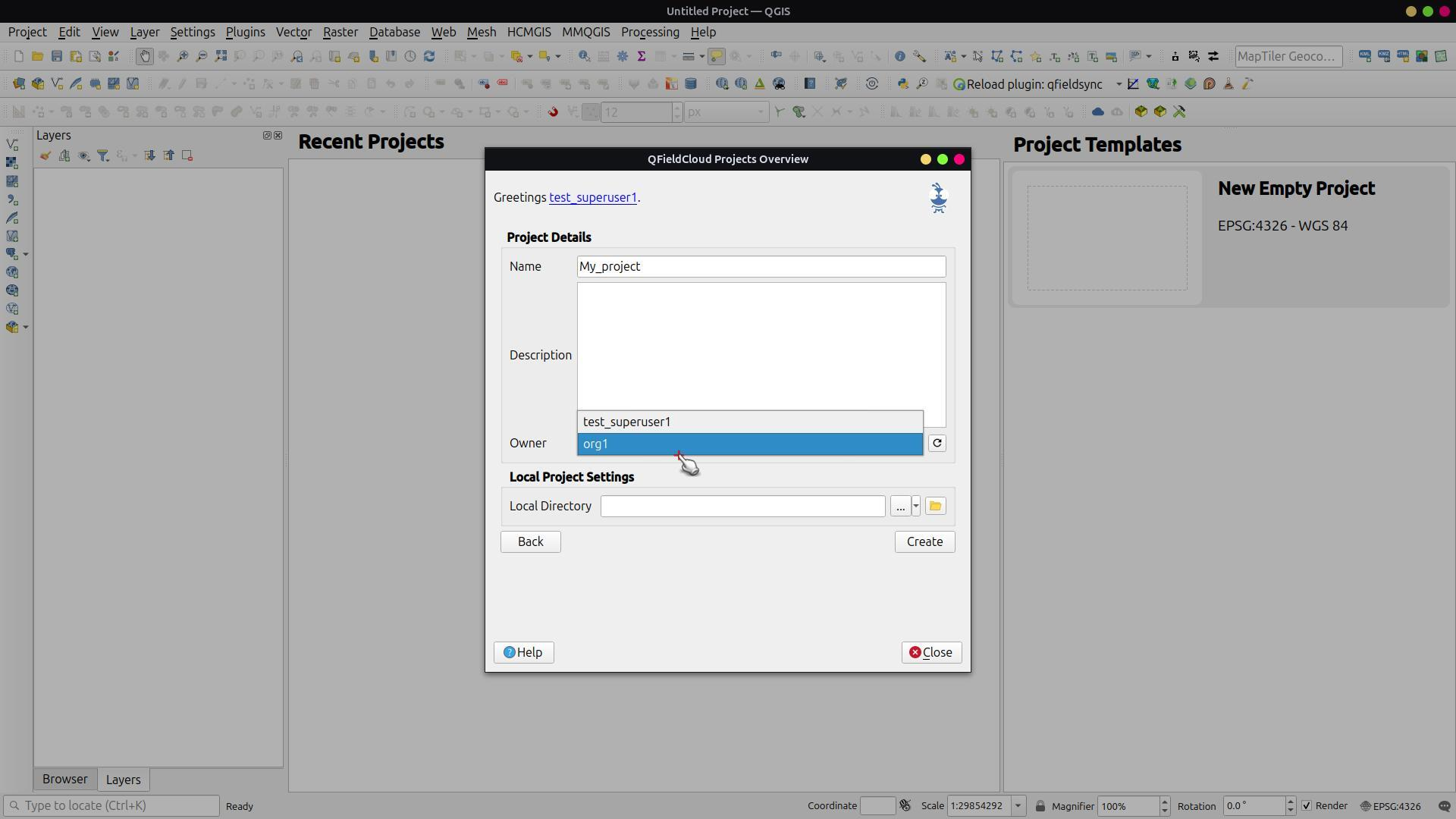Viewport: 1456px width, 819px height.
Task: Toggle the Render checkbox in status bar
Action: 1306,806
